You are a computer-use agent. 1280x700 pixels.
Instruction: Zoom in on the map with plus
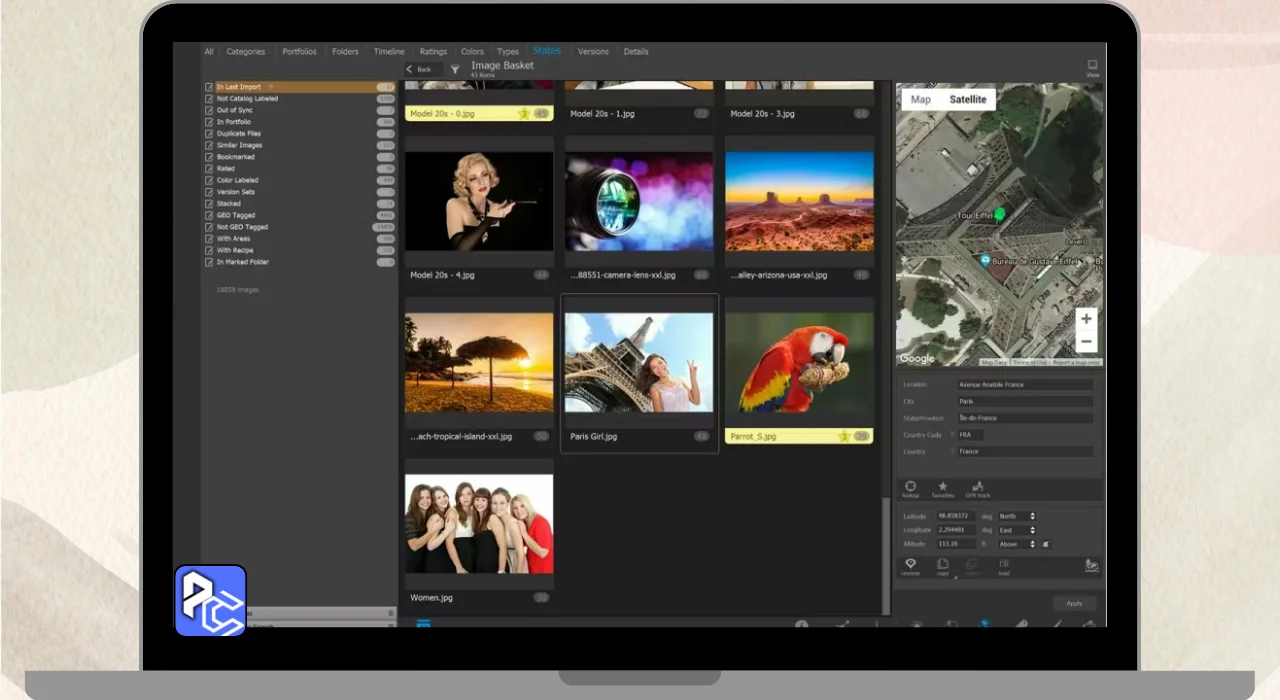[x=1086, y=319]
